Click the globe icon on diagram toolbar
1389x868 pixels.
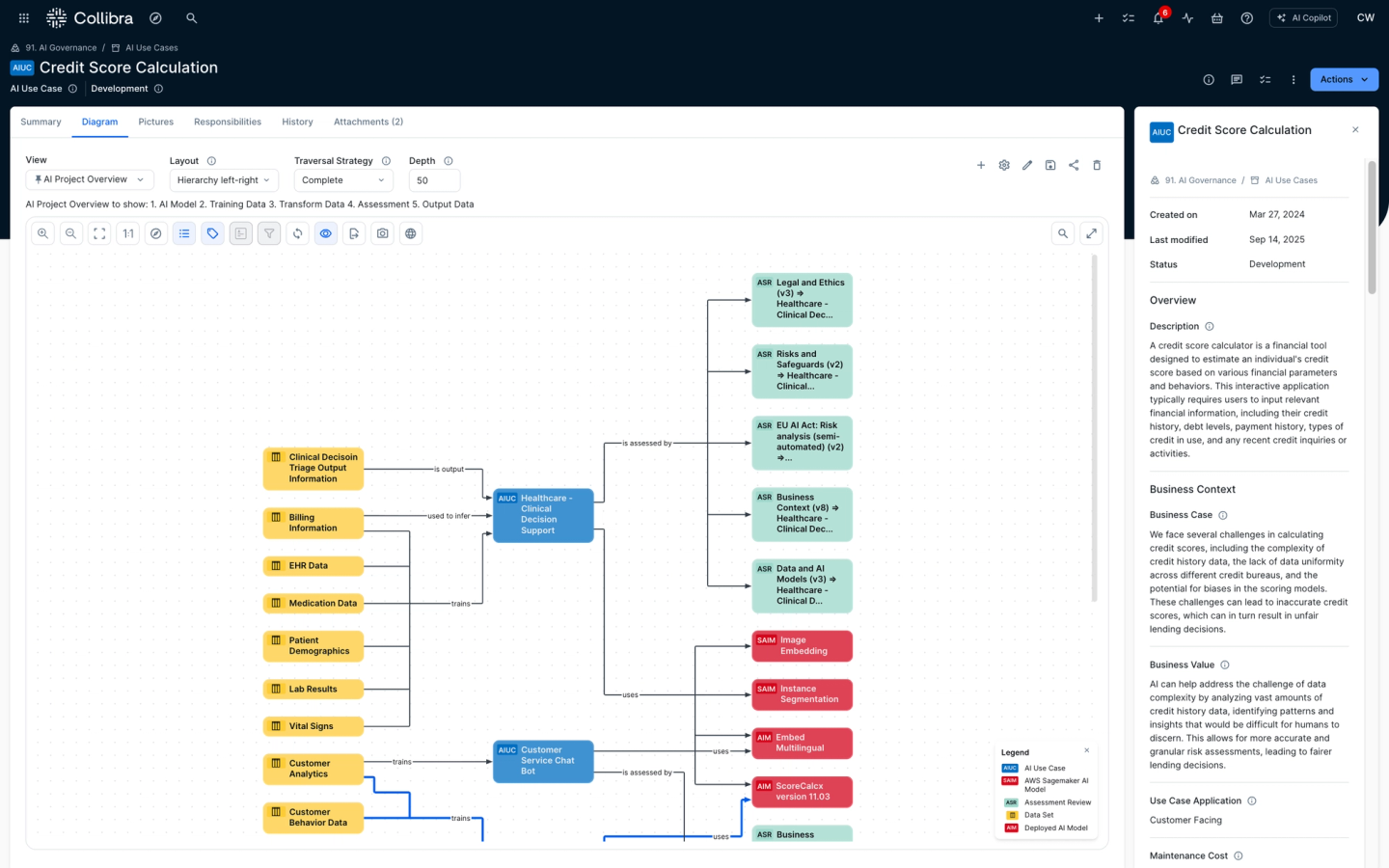pyautogui.click(x=410, y=232)
